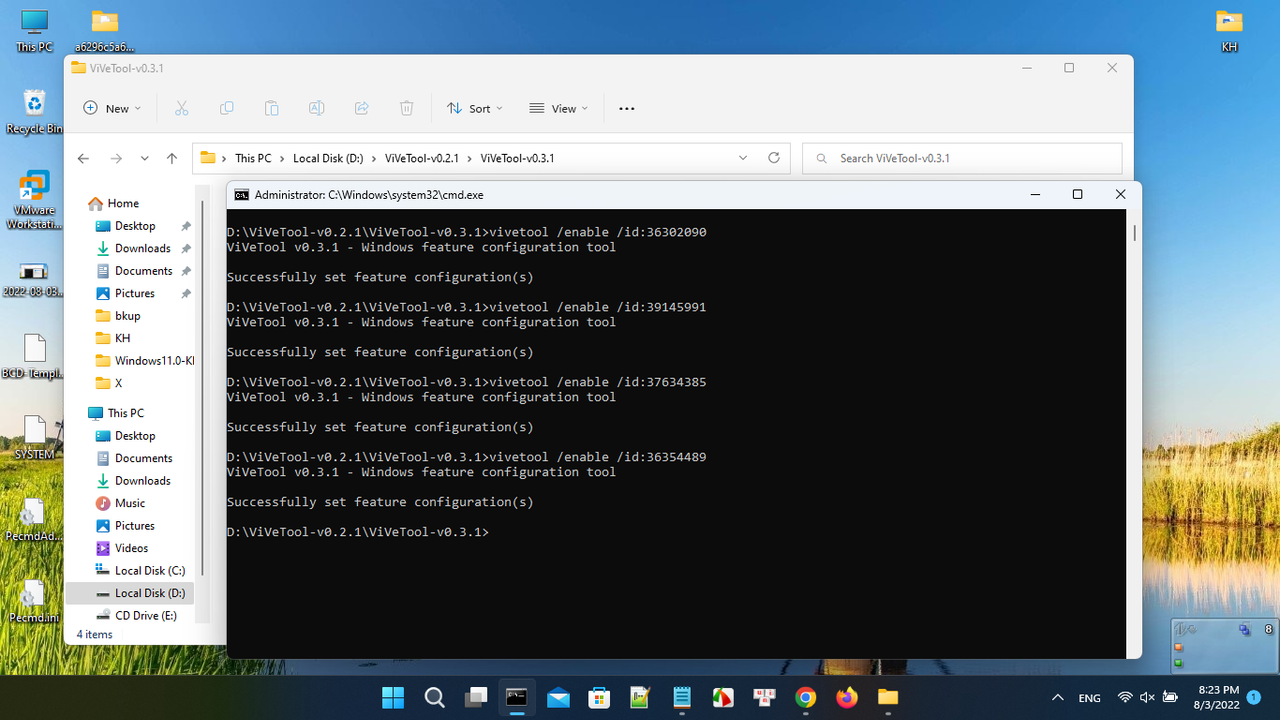Click cmd line with /id:36354489
The height and width of the screenshot is (720, 1280).
tap(467, 457)
